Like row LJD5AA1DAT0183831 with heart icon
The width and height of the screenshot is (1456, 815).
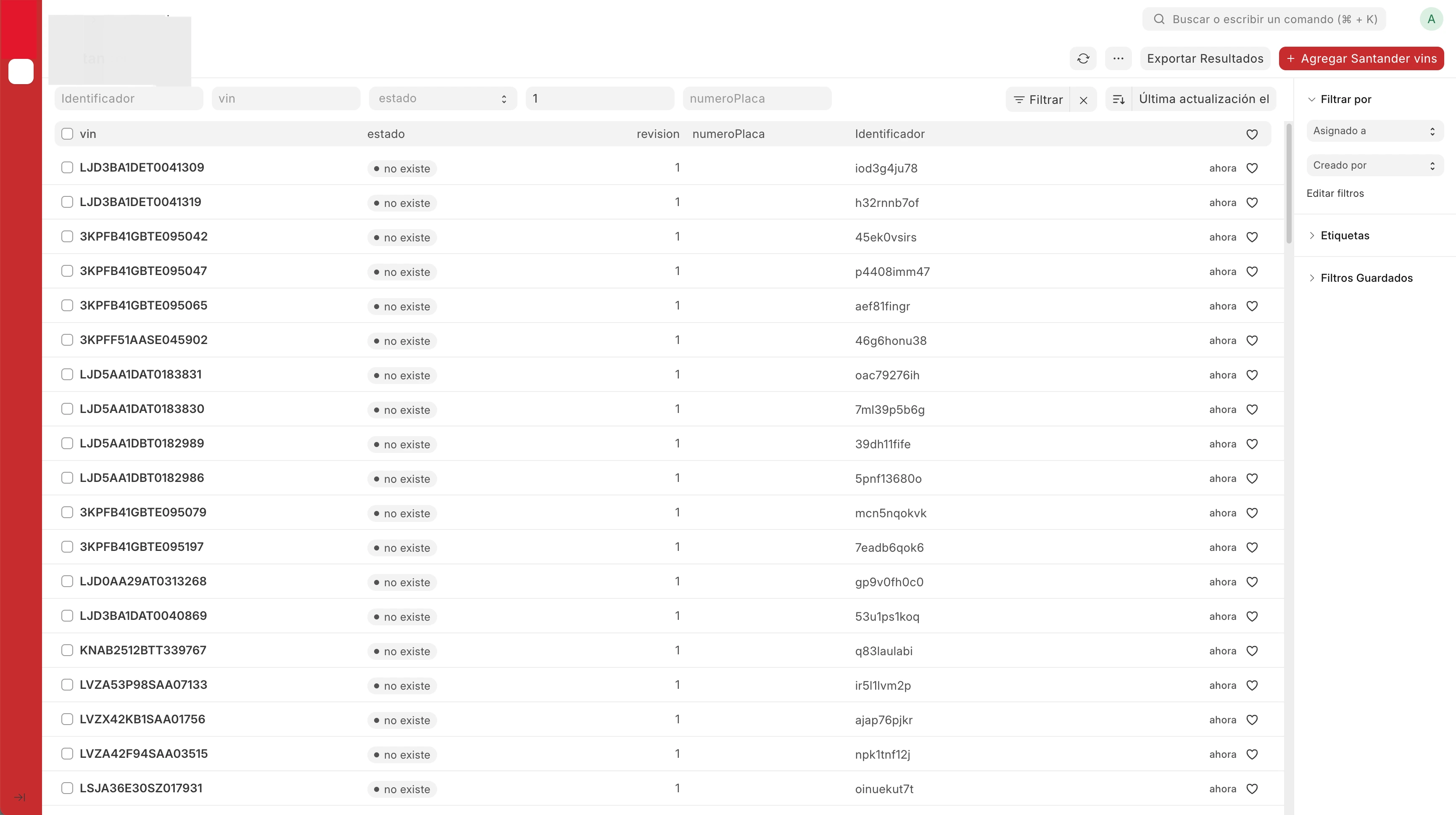[1252, 375]
